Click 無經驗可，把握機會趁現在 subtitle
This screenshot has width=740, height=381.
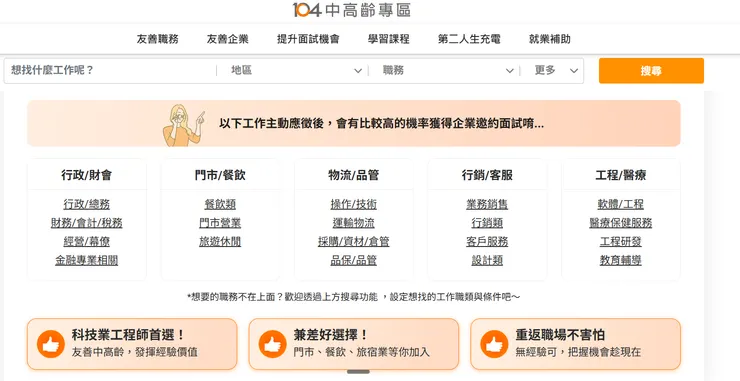[578, 352]
